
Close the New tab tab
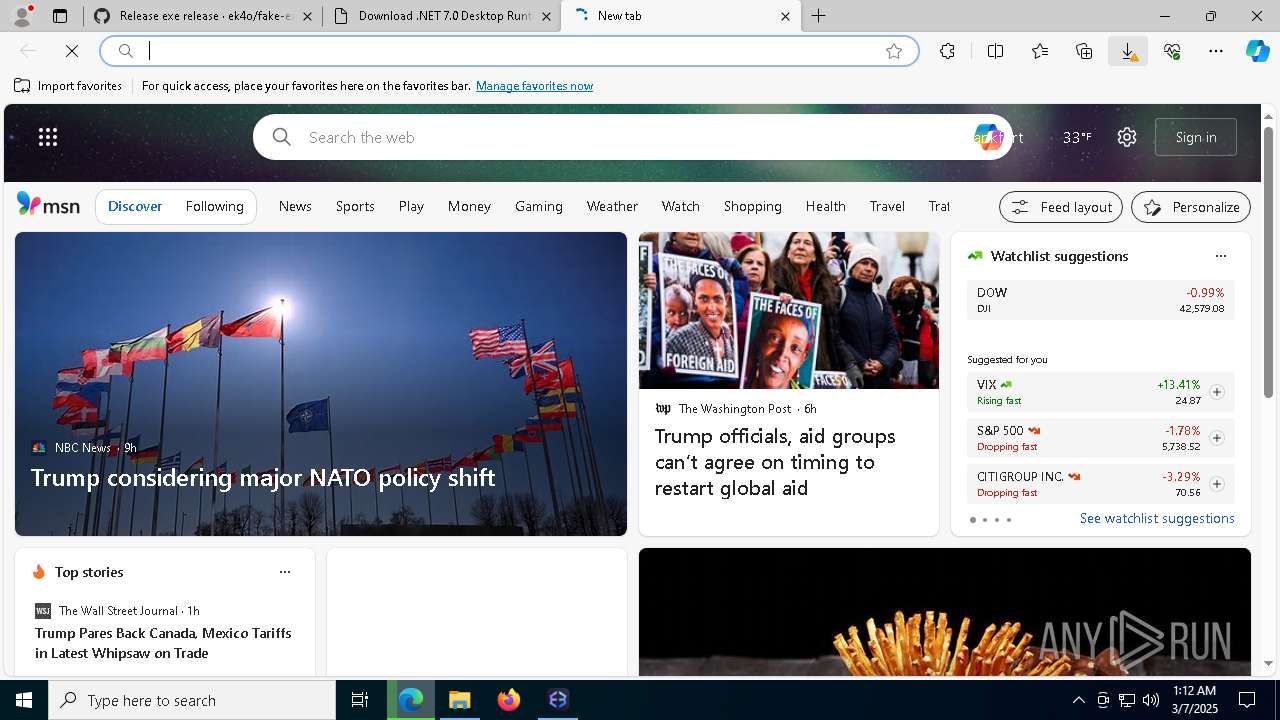[785, 16]
